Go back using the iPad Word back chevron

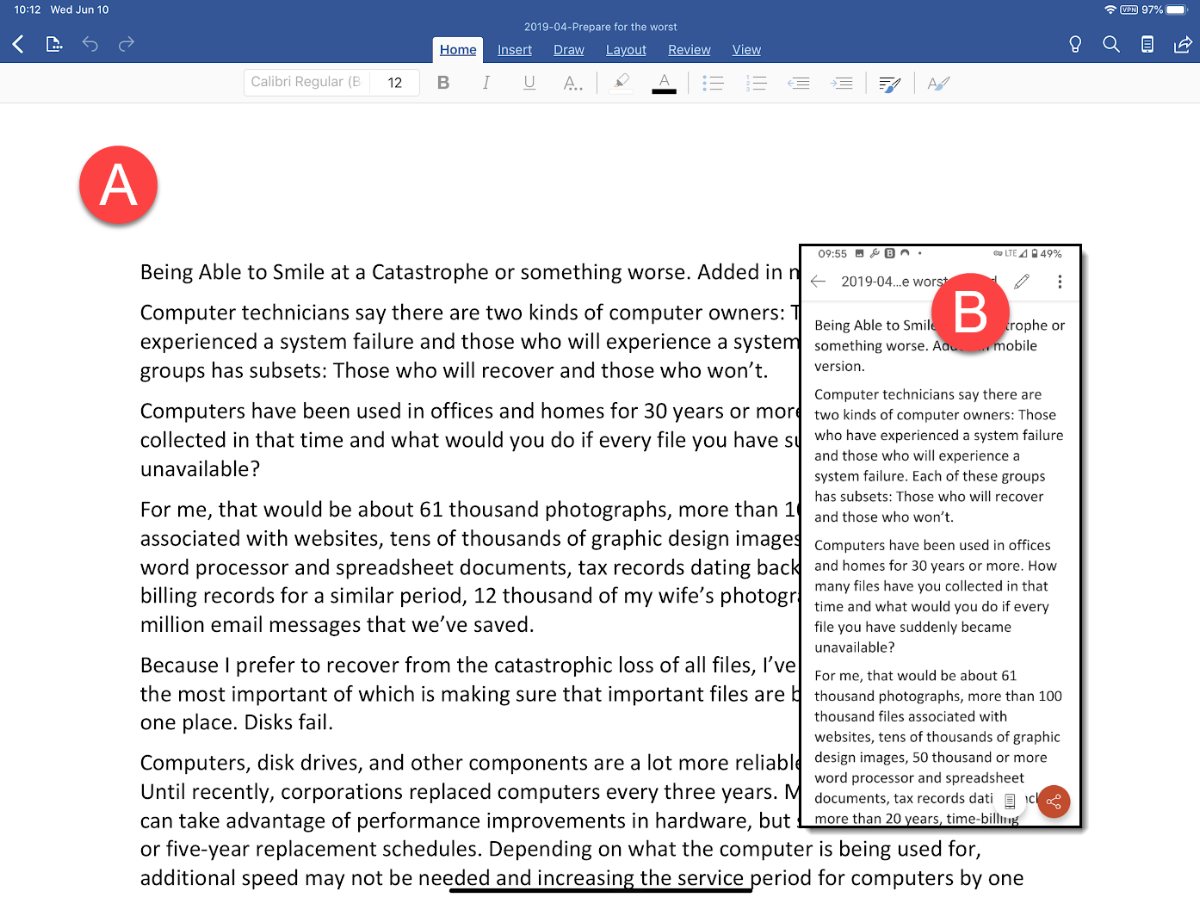coord(18,45)
